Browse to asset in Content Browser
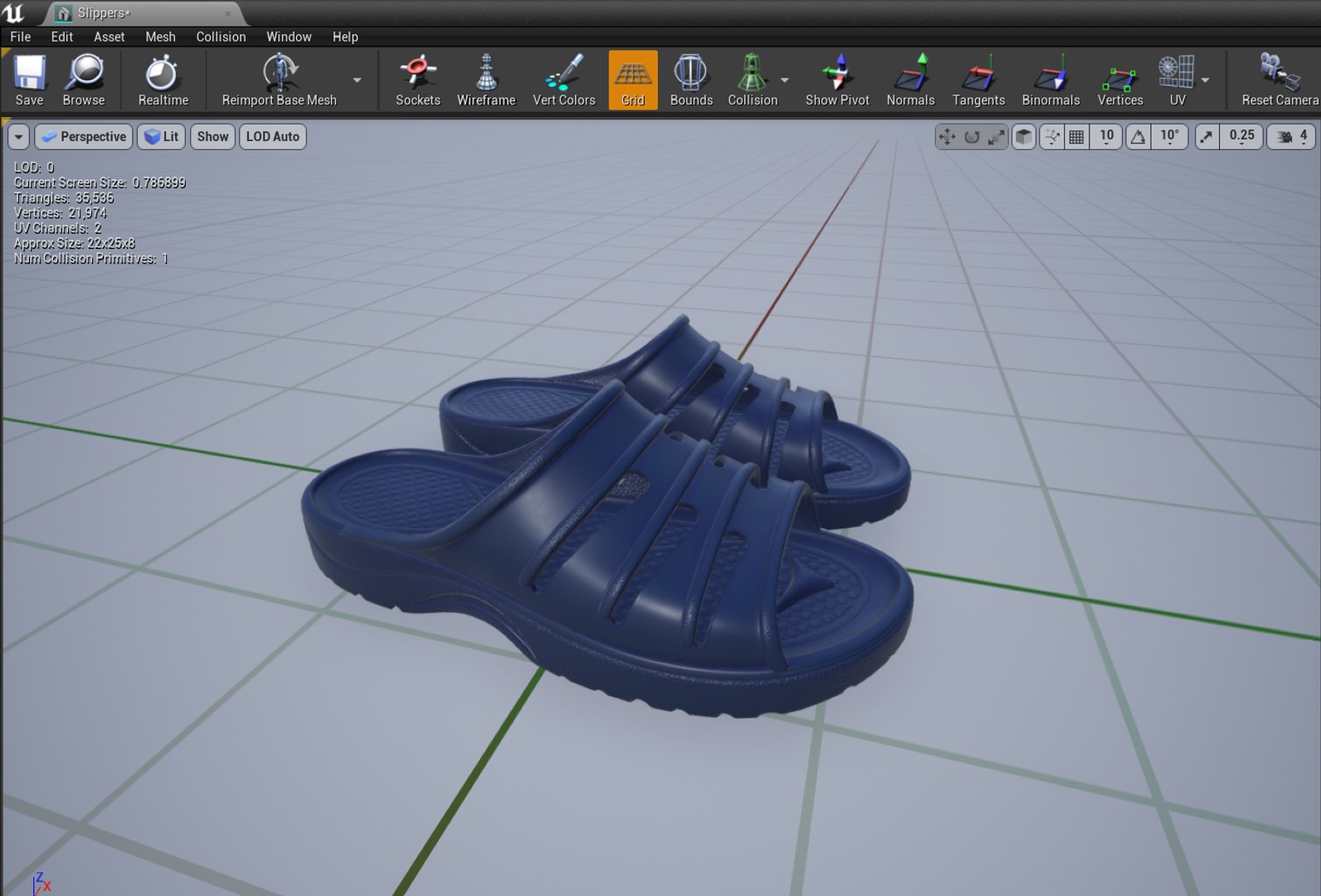 click(x=84, y=80)
